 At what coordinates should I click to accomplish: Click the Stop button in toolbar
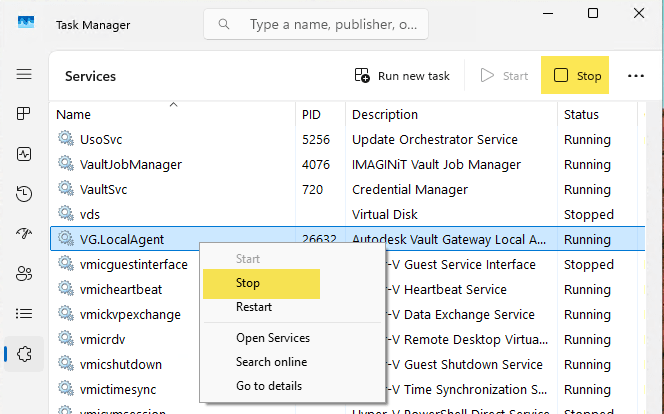coord(575,75)
